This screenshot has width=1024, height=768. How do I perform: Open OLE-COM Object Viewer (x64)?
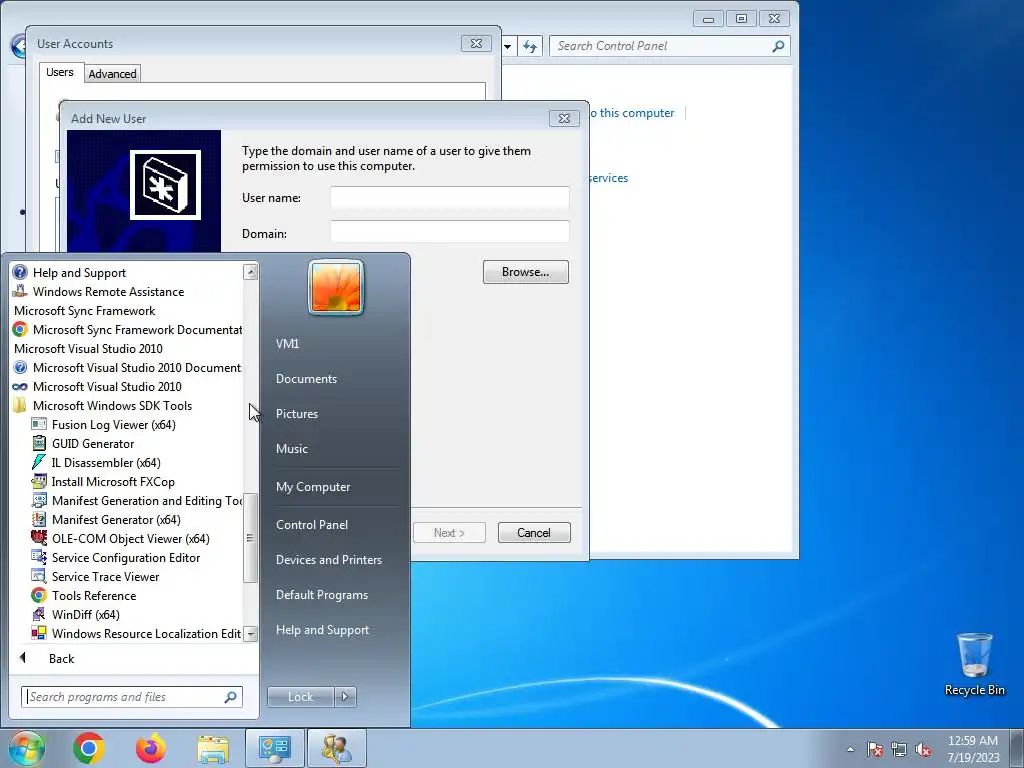pyautogui.click(x=121, y=538)
